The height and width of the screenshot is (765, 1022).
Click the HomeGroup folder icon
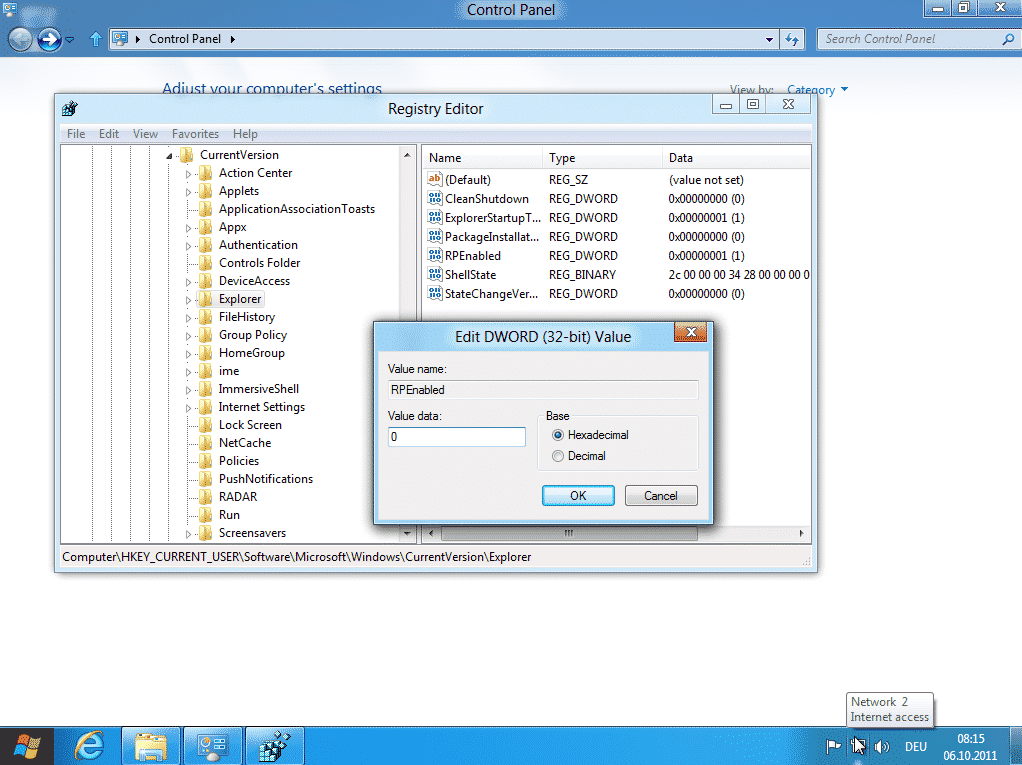point(205,353)
